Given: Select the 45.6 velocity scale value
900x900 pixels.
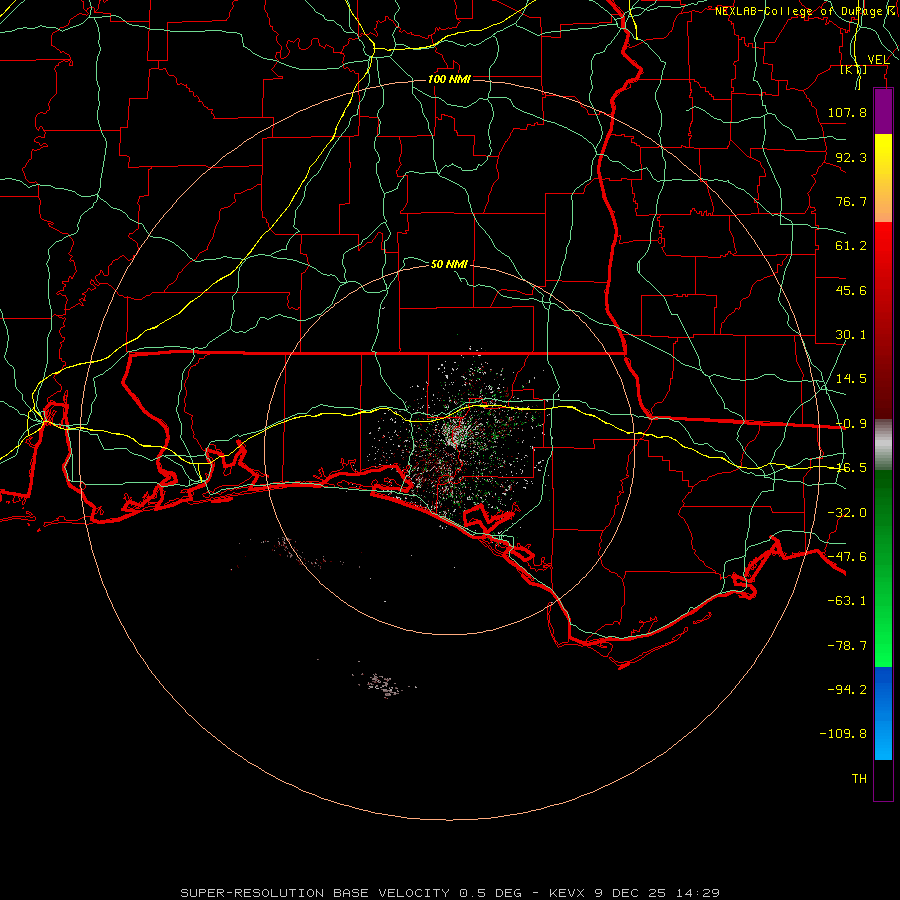Looking at the screenshot, I should pos(851,290).
